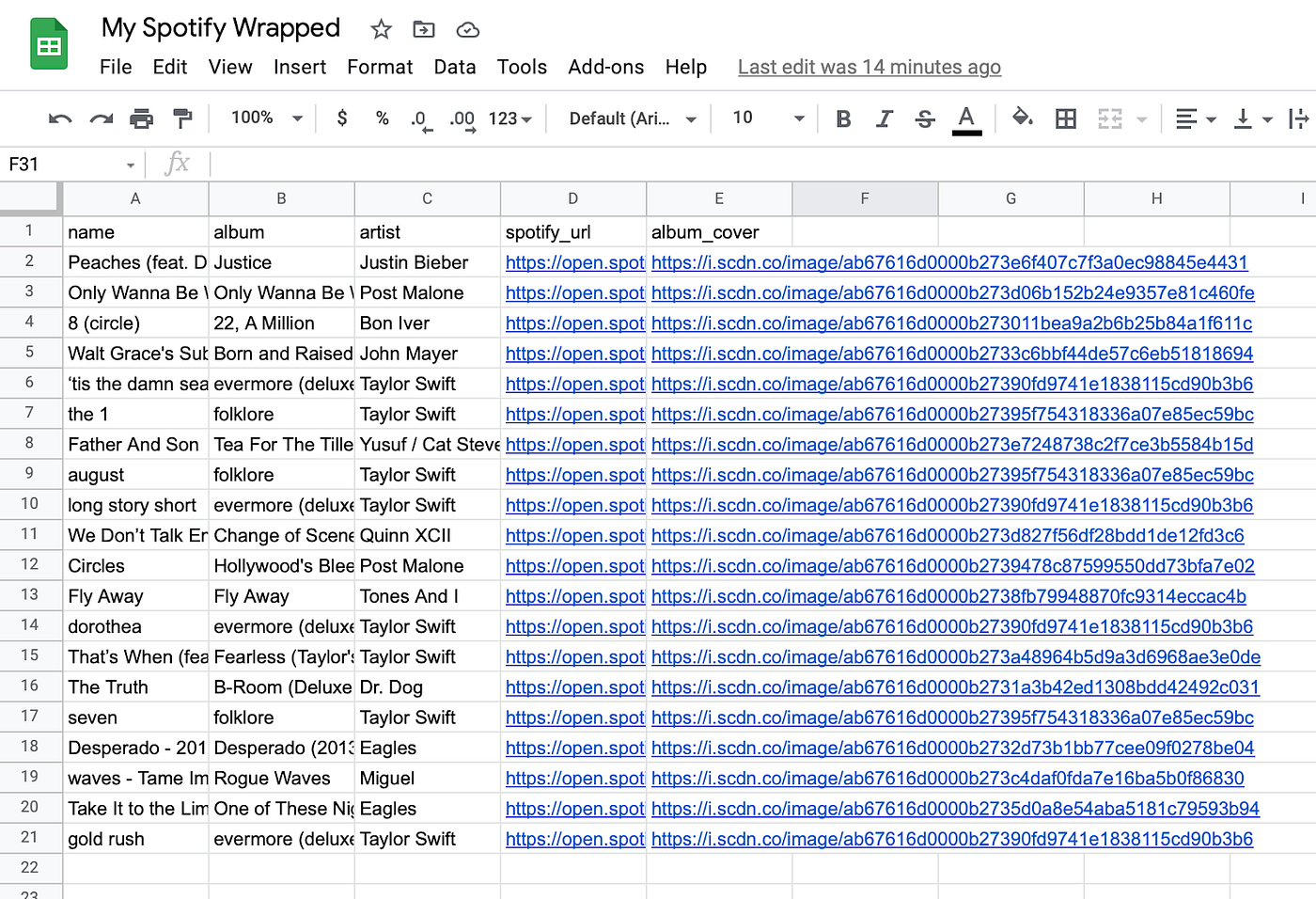1316x899 pixels.
Task: Select cell 'dorothea'
Action: click(135, 626)
